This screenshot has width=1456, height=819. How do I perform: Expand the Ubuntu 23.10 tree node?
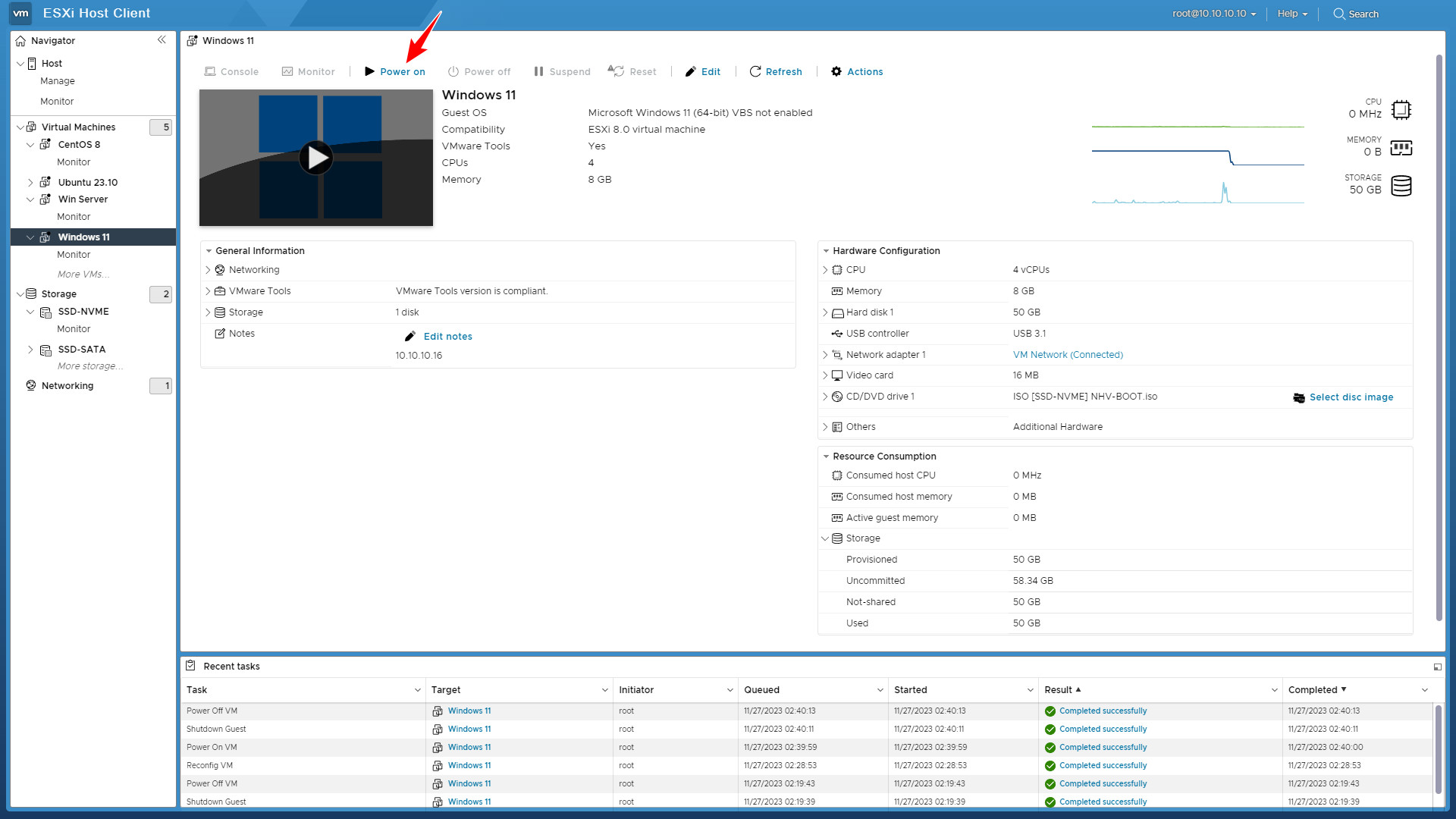tap(30, 182)
